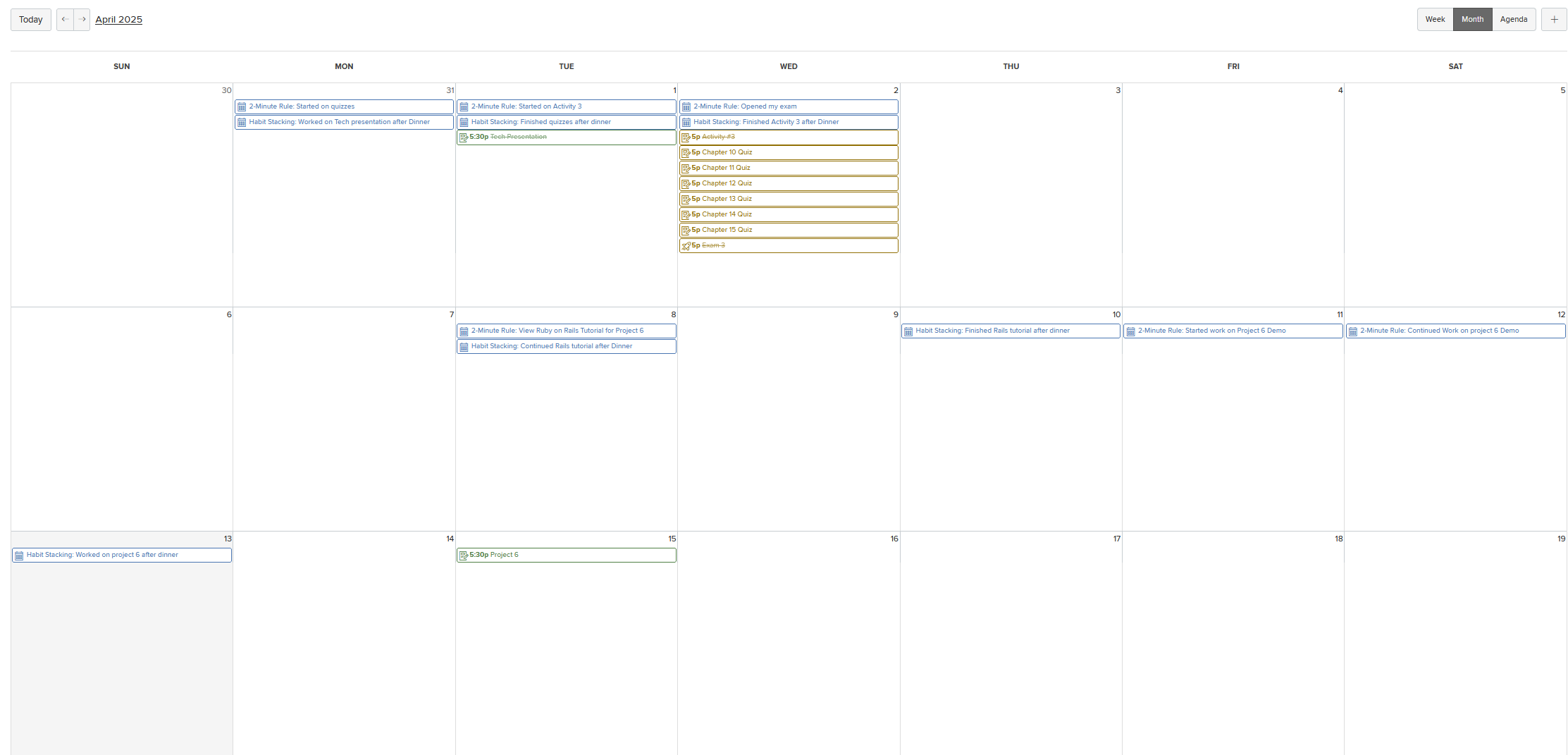1568x755 pixels.
Task: Open the April 2025 link
Action: coord(118,19)
